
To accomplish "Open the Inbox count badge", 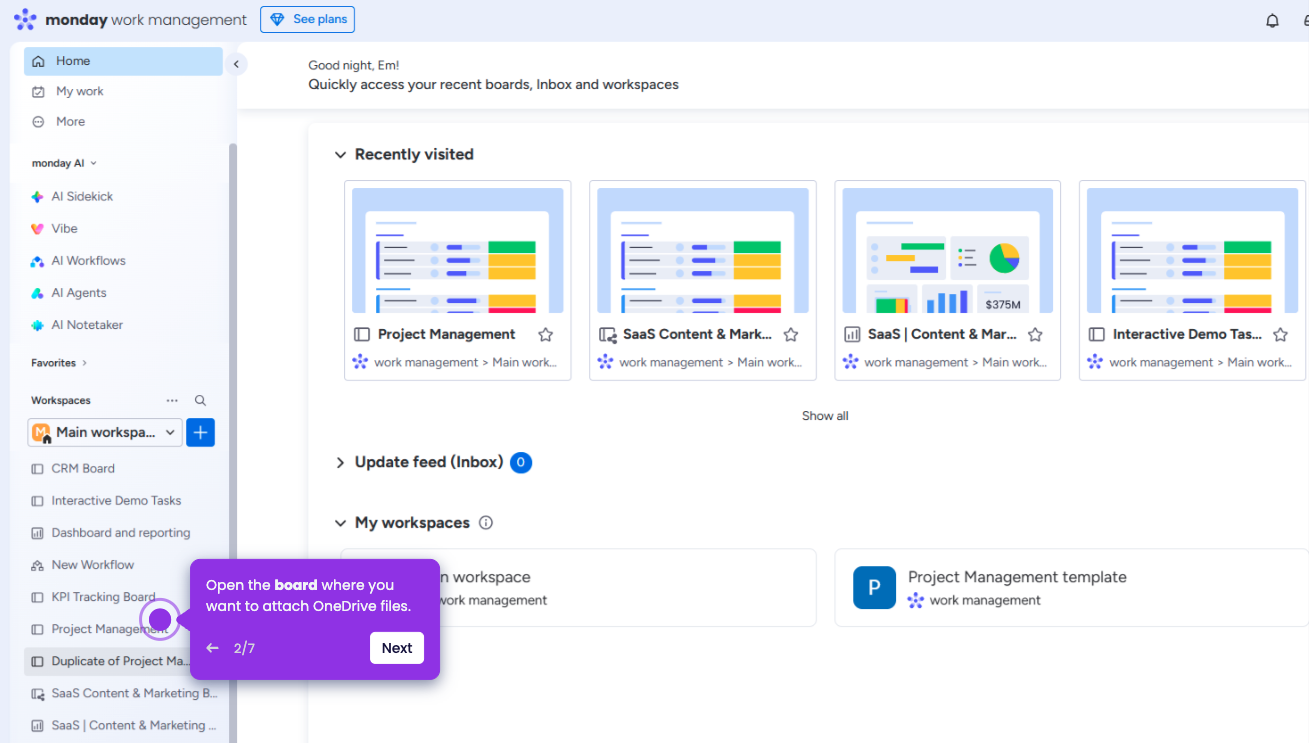I will (x=521, y=462).
